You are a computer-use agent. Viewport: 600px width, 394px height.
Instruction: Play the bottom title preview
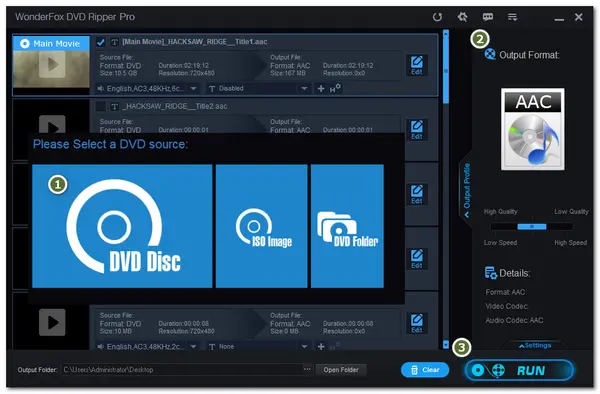tap(52, 322)
